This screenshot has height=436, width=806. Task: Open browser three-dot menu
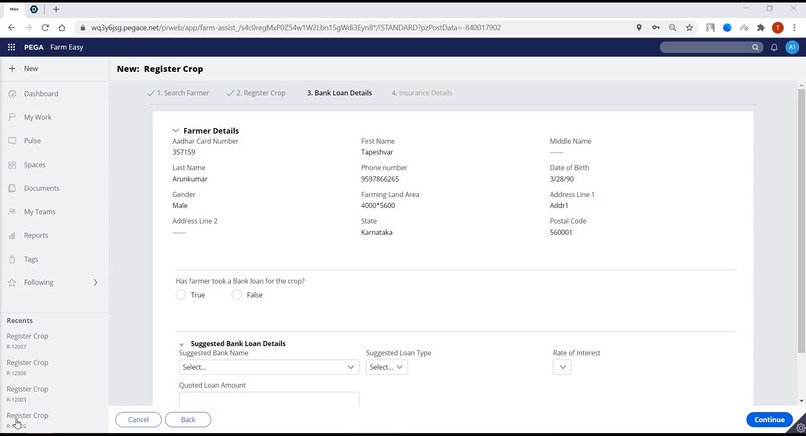[795, 28]
